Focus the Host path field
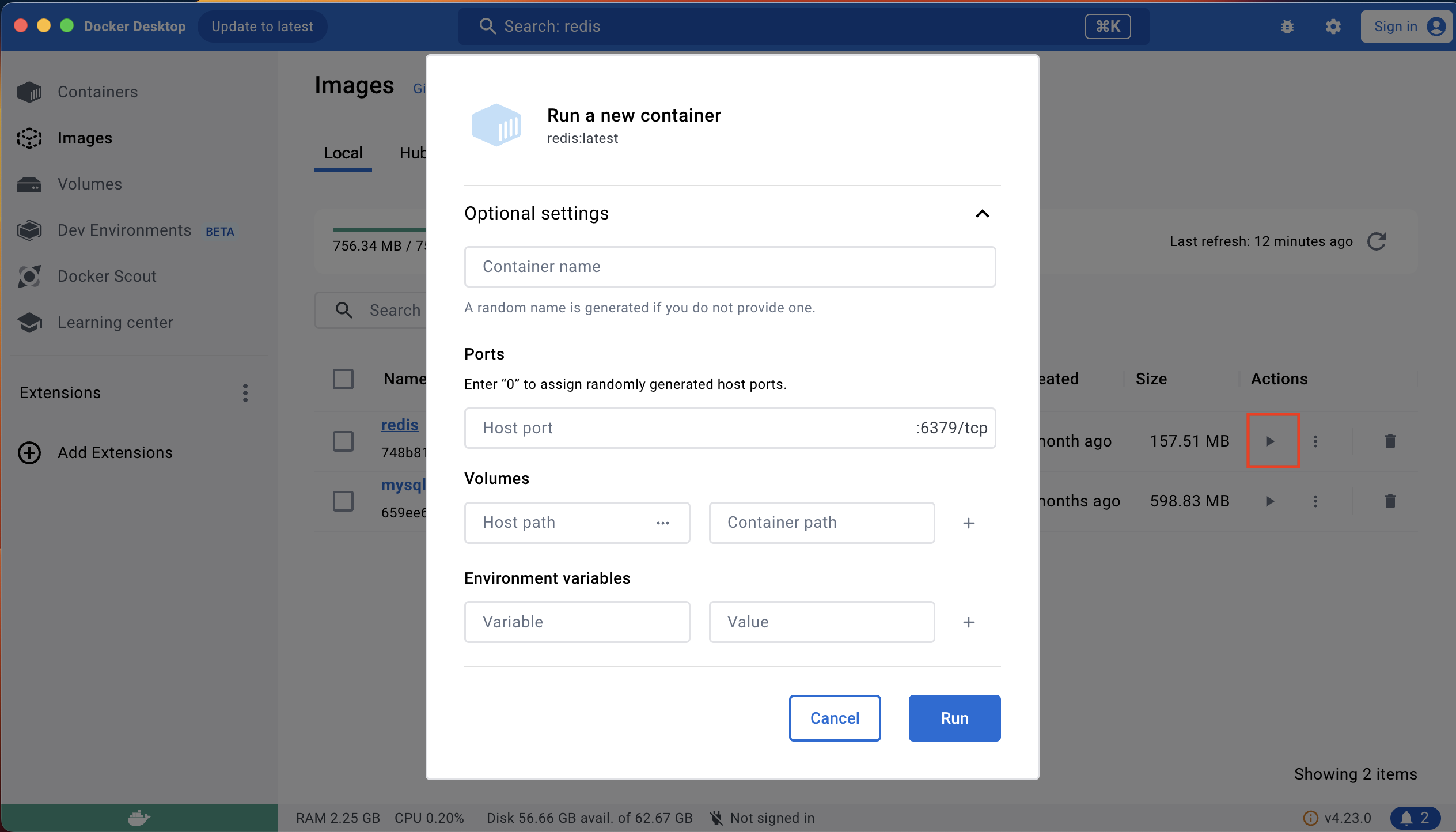This screenshot has width=1456, height=832. pyautogui.click(x=577, y=523)
